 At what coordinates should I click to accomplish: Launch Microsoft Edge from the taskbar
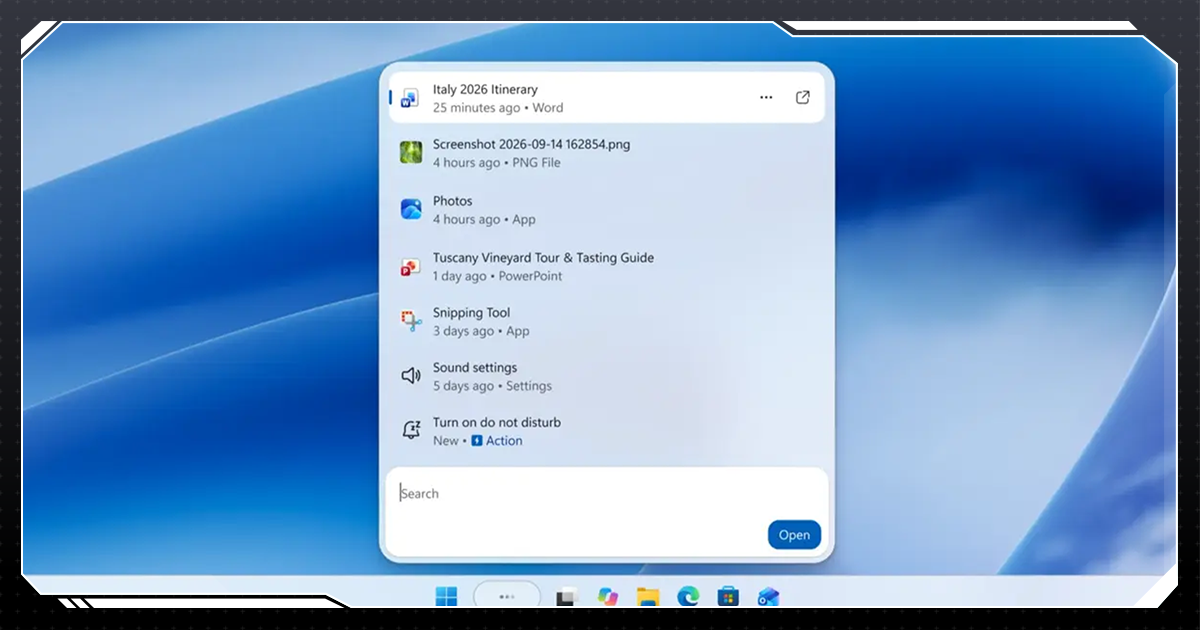[x=688, y=597]
